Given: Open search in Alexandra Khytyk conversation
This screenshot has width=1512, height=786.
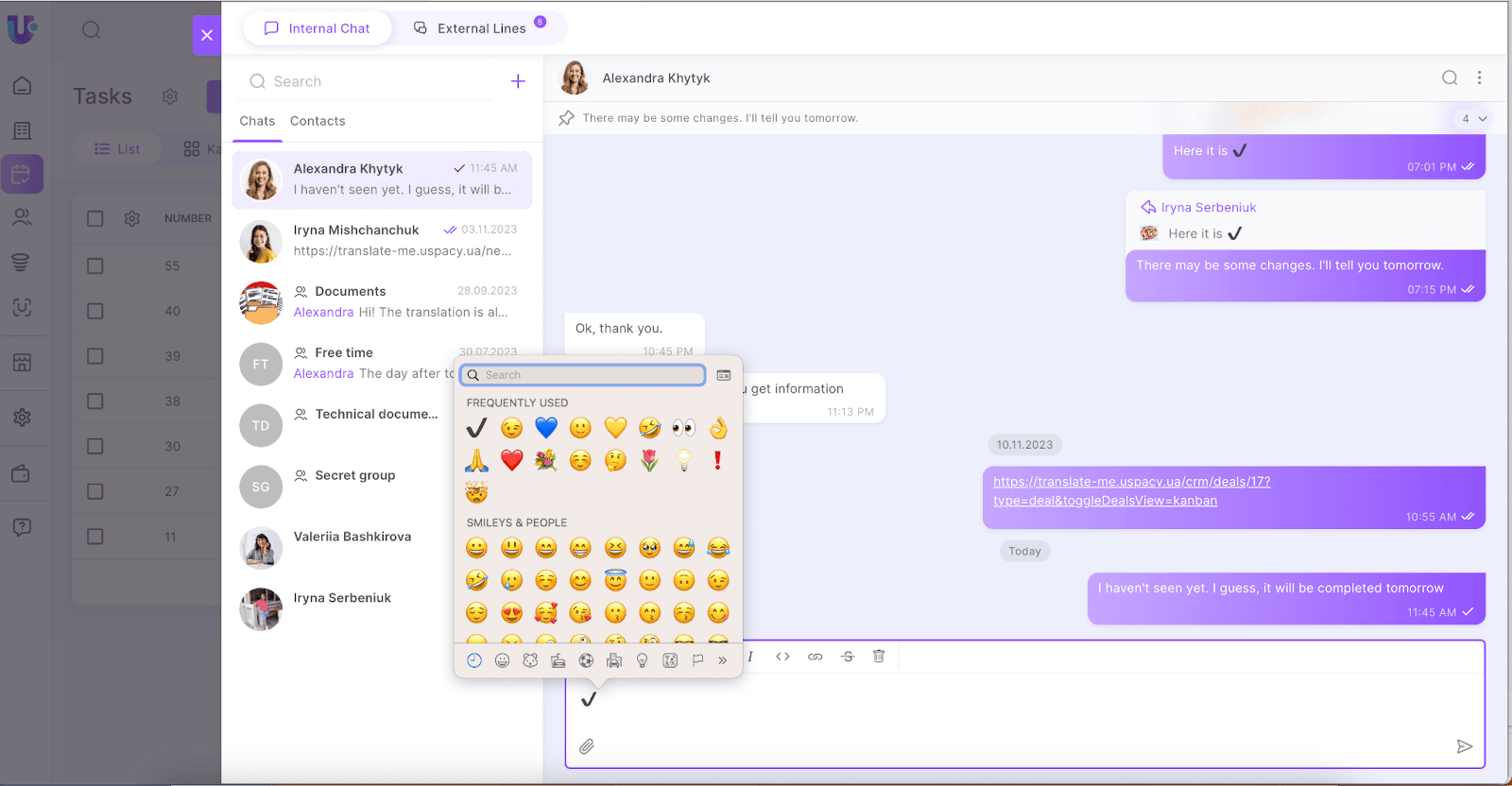Looking at the screenshot, I should [1449, 78].
